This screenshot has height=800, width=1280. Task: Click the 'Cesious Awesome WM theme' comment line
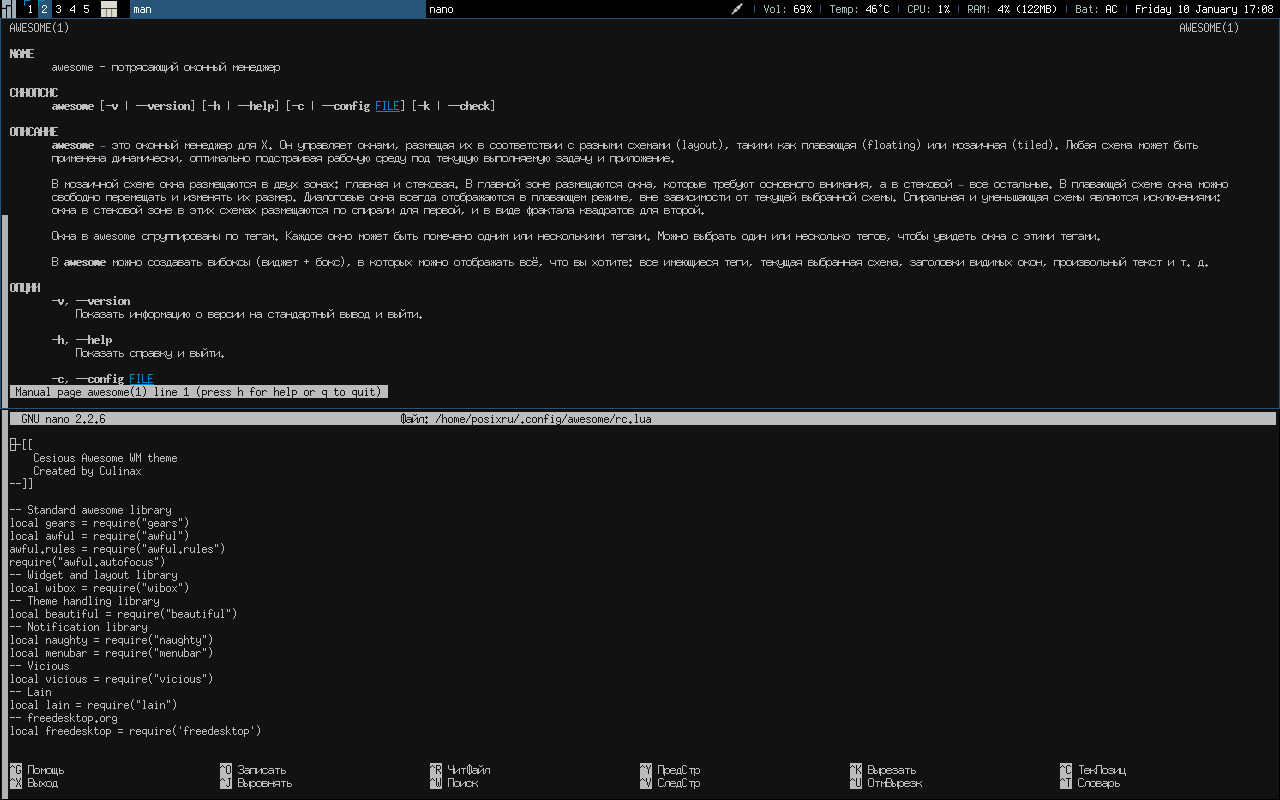tap(105, 458)
